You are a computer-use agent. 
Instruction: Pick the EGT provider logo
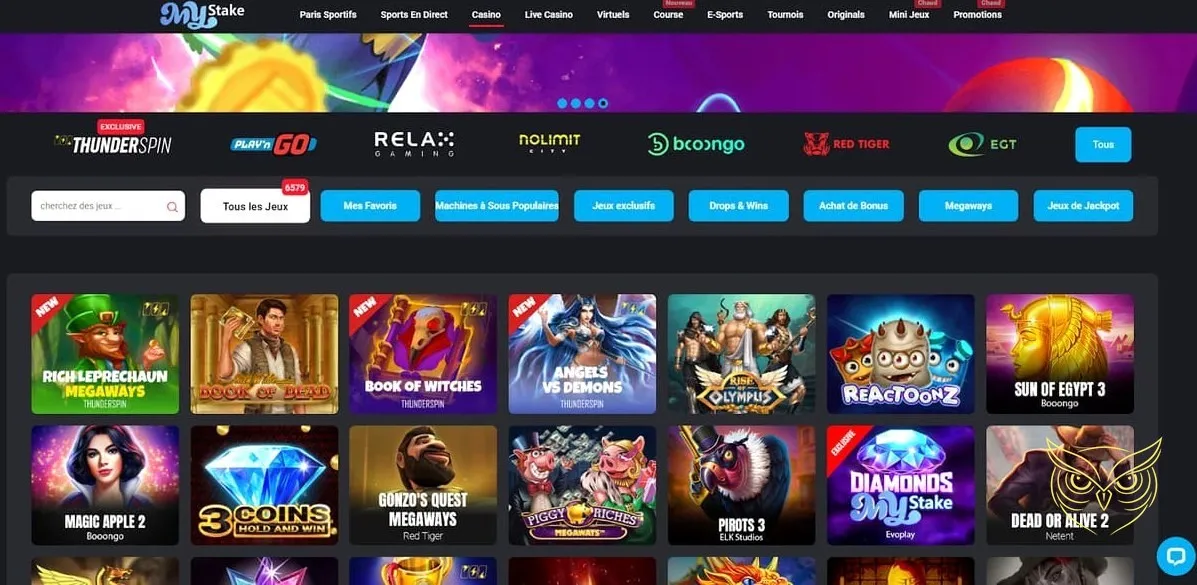tap(982, 144)
